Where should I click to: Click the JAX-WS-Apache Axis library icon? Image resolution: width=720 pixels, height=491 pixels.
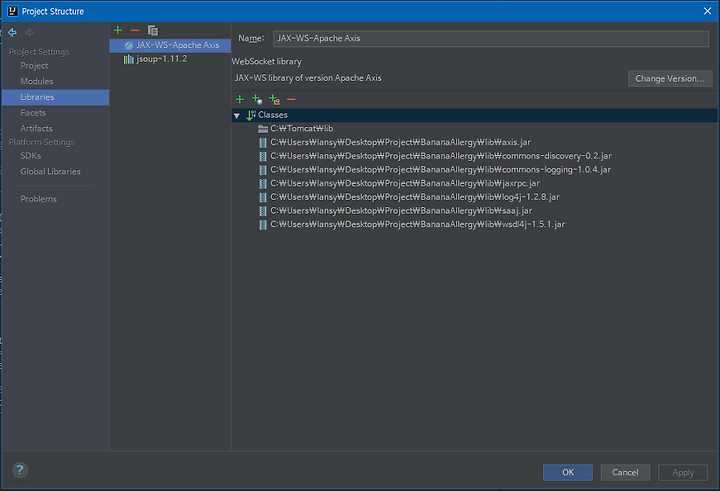[129, 45]
